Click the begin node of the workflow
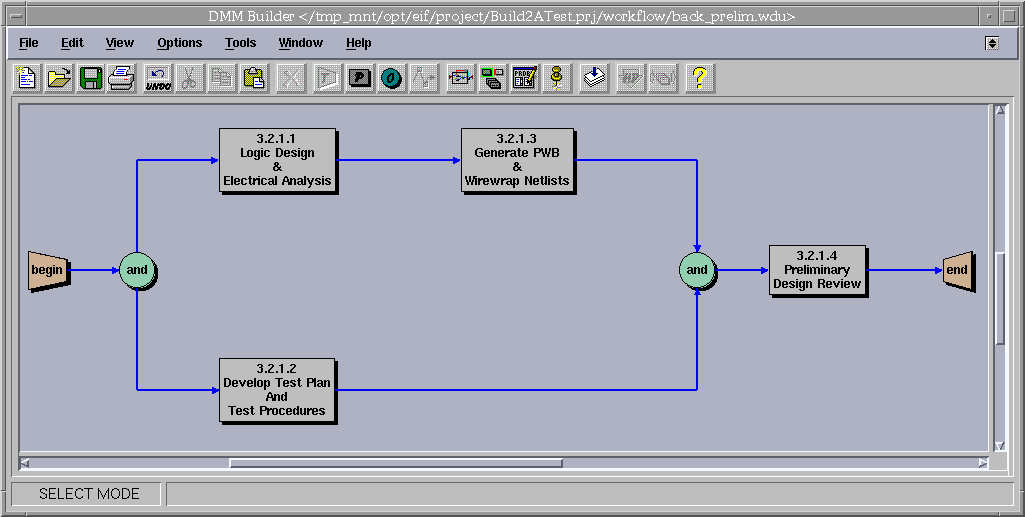This screenshot has width=1025, height=517. click(x=47, y=270)
